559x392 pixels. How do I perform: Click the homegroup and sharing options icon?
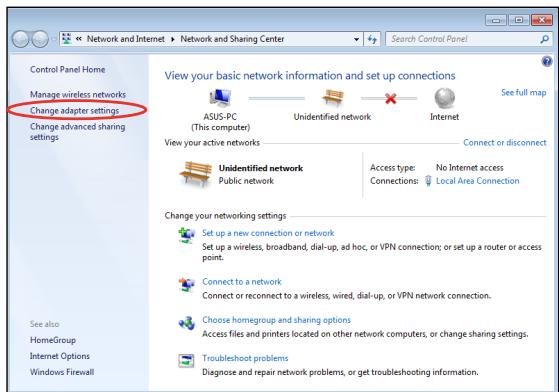(186, 323)
